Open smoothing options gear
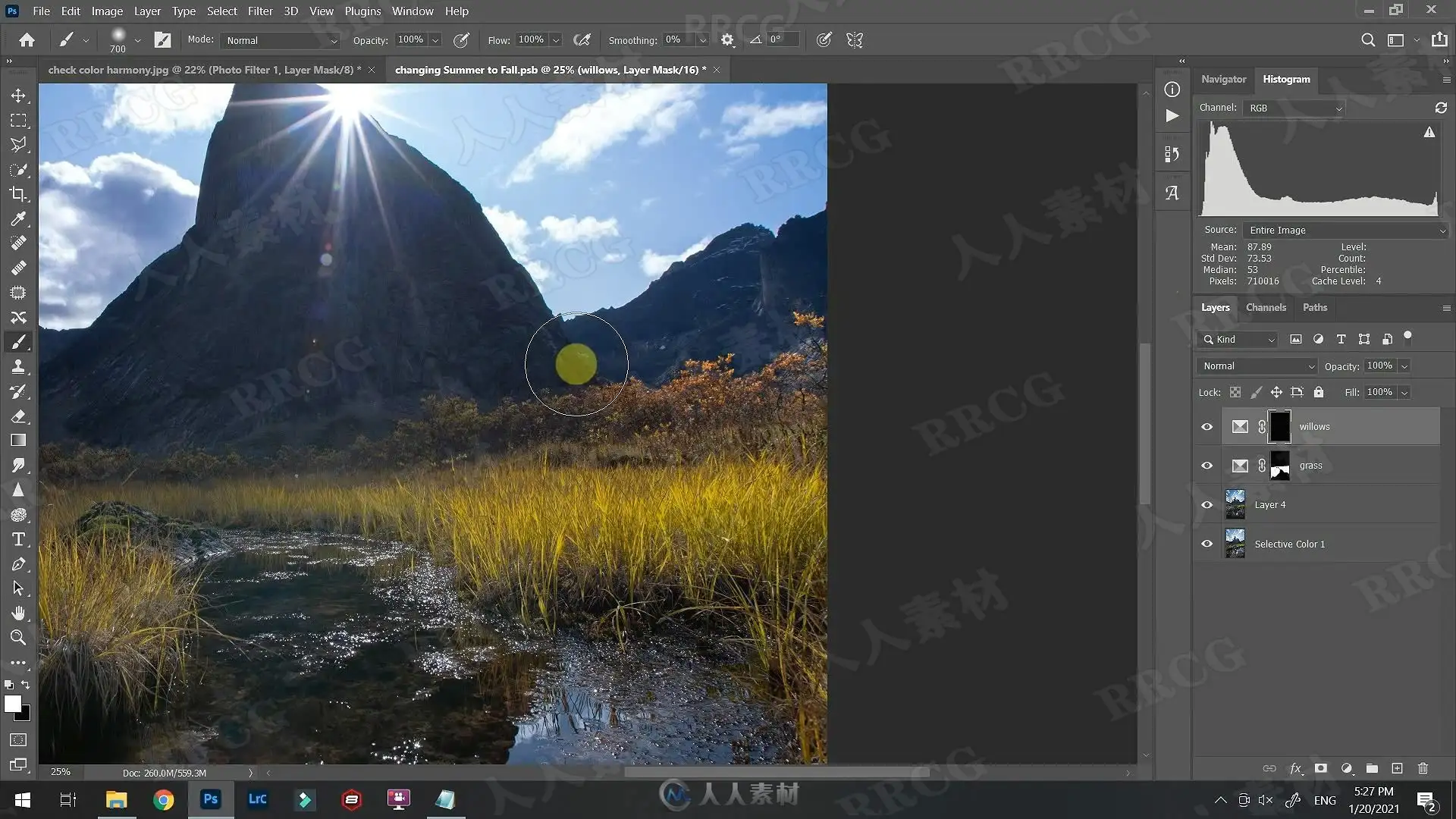1456x819 pixels. [x=727, y=40]
